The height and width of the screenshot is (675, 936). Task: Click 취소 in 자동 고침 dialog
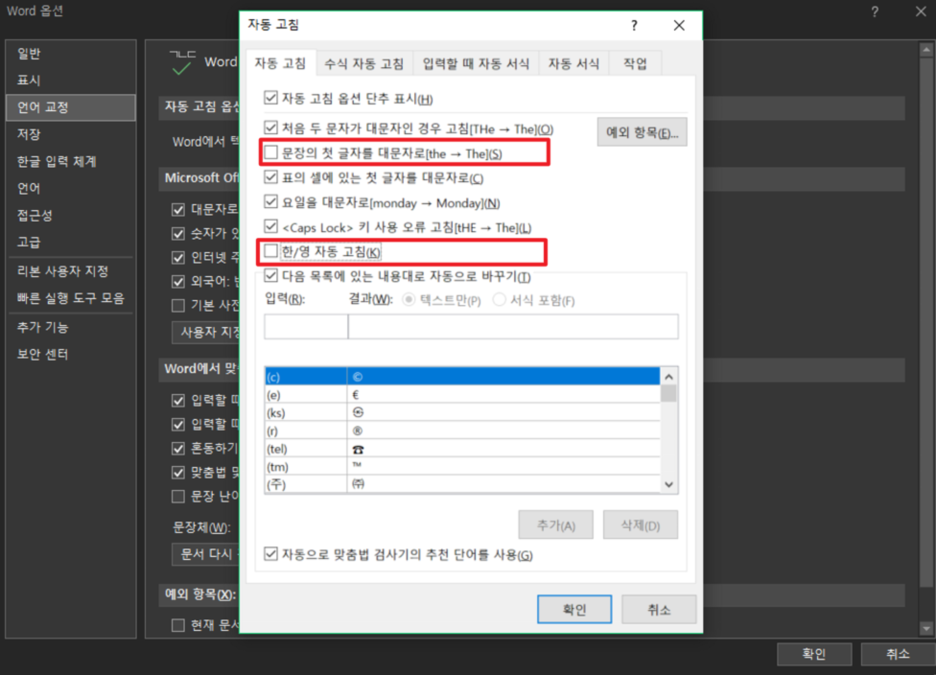coord(659,609)
